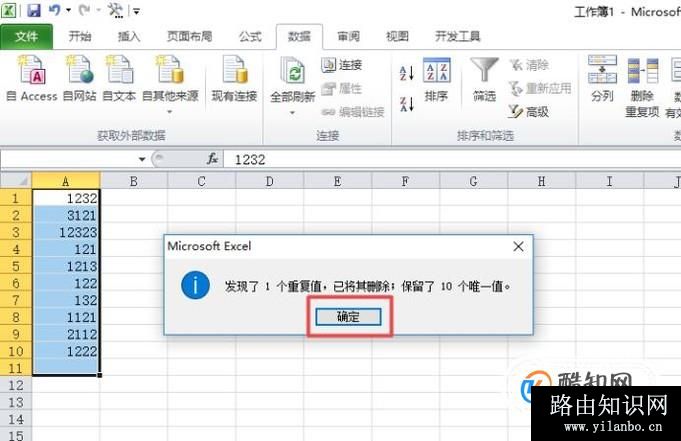Click the 属性 ribbon item
The image size is (681, 441).
tap(342, 89)
